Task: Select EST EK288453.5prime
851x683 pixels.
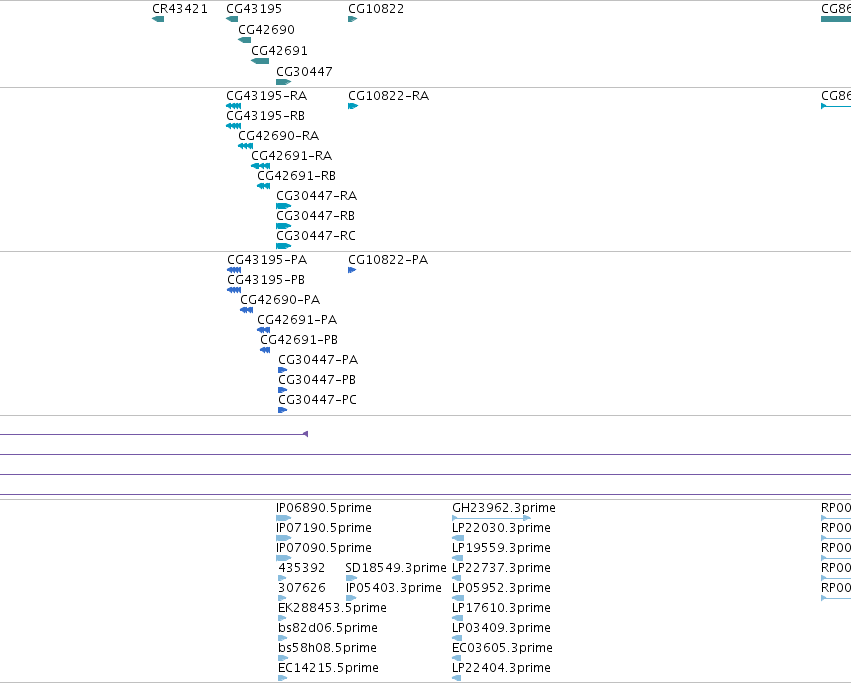Action: pos(332,608)
